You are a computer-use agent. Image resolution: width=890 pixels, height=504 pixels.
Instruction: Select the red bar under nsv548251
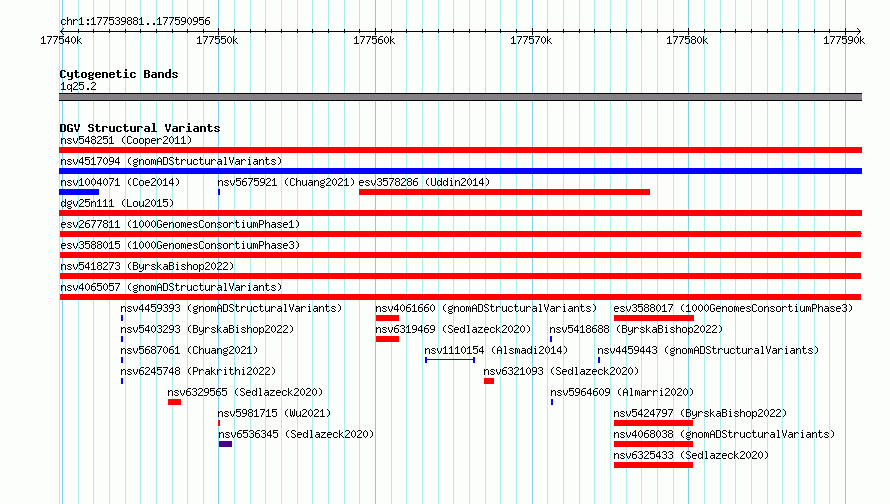point(460,150)
